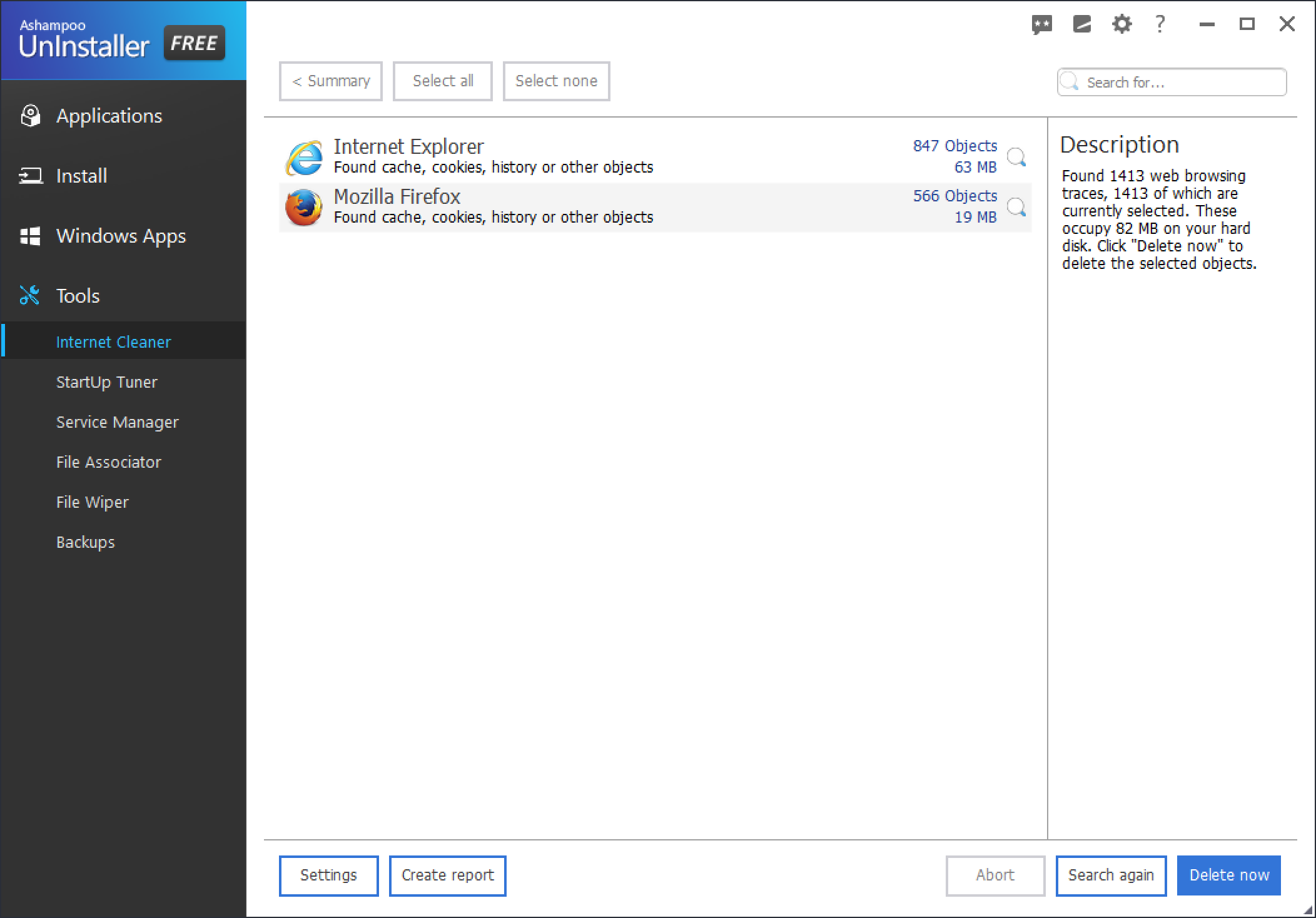This screenshot has width=1316, height=918.
Task: Open File Associator tool
Action: [x=108, y=462]
